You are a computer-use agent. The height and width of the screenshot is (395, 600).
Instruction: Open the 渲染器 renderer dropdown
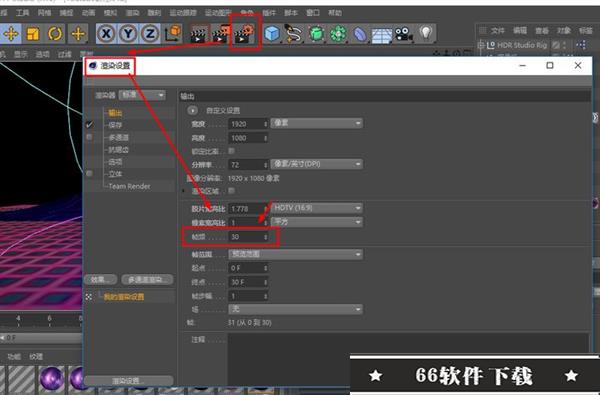pyautogui.click(x=142, y=95)
